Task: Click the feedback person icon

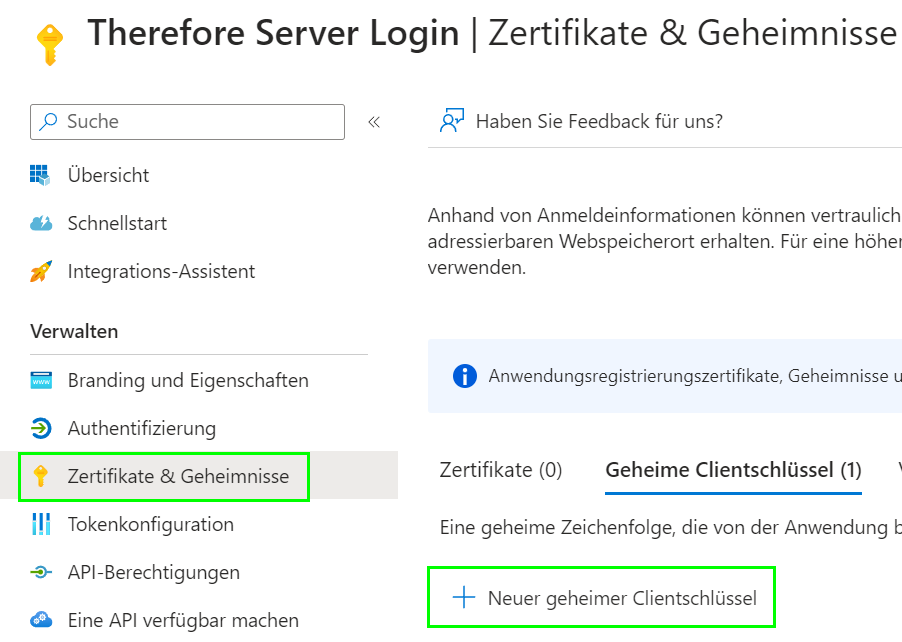Action: click(452, 121)
